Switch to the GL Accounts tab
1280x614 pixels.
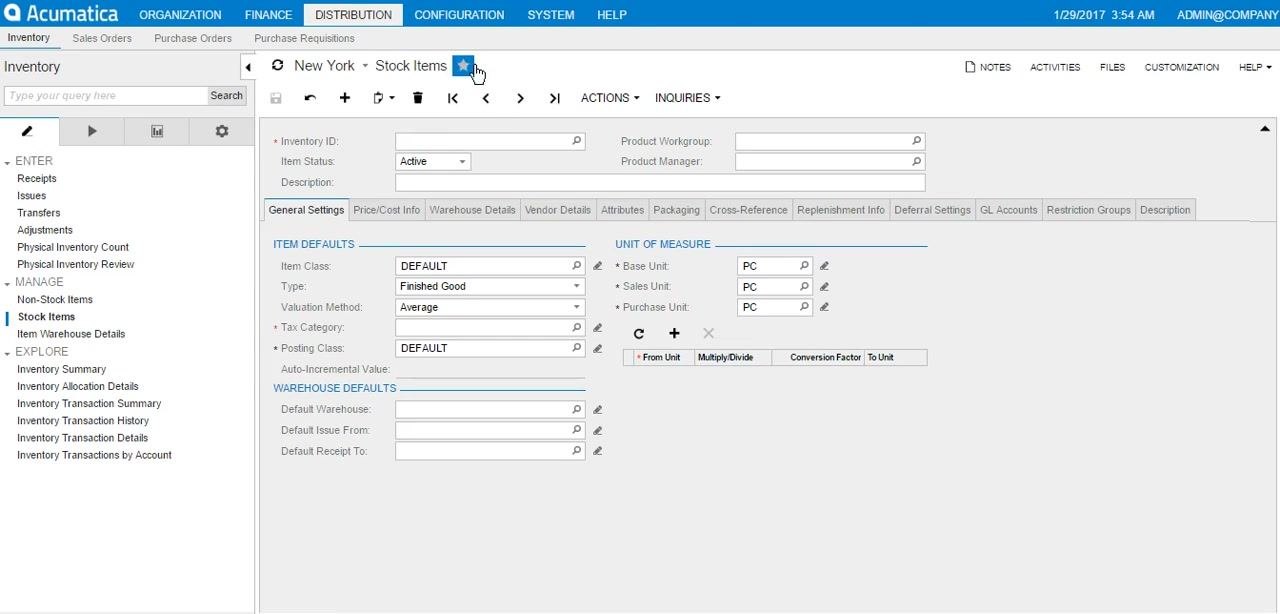[1008, 210]
